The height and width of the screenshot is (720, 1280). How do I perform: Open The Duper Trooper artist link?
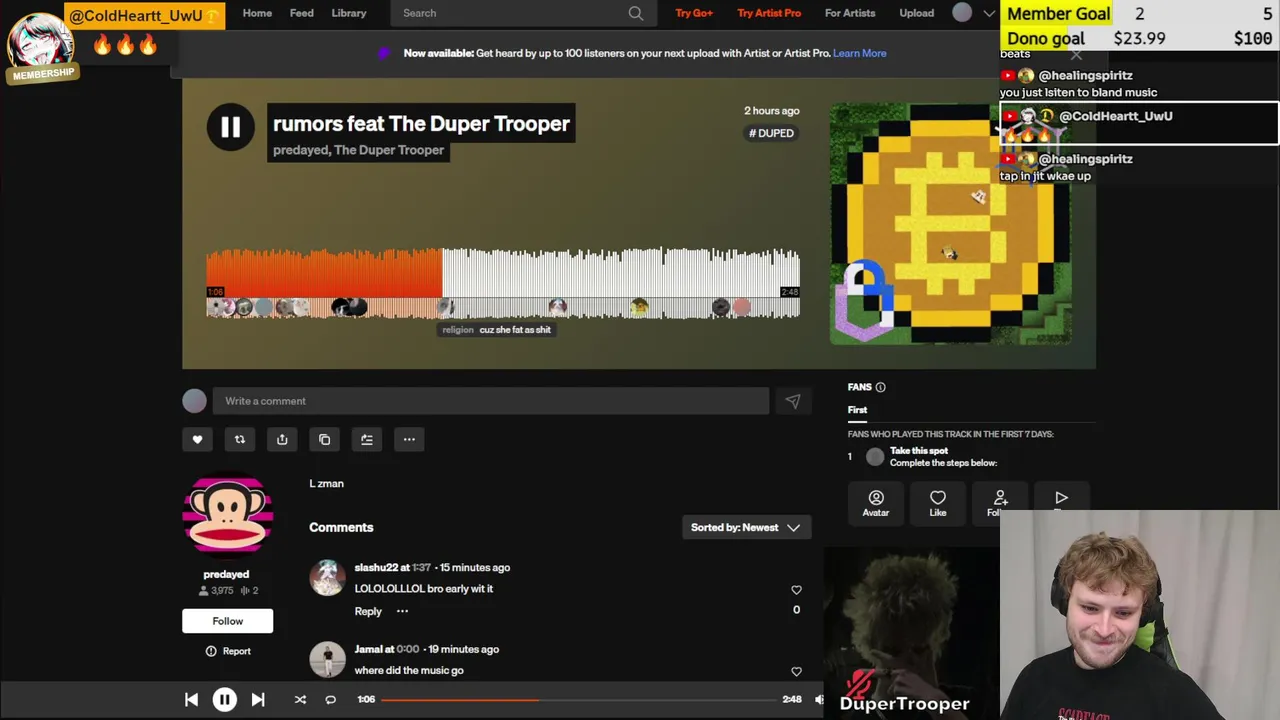(x=389, y=150)
